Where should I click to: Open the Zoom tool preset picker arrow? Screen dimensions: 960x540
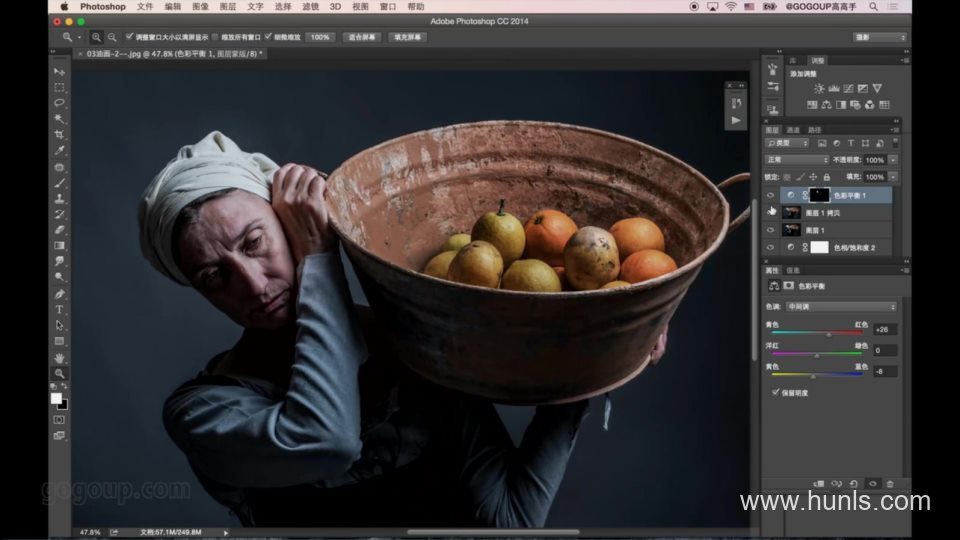[x=79, y=37]
